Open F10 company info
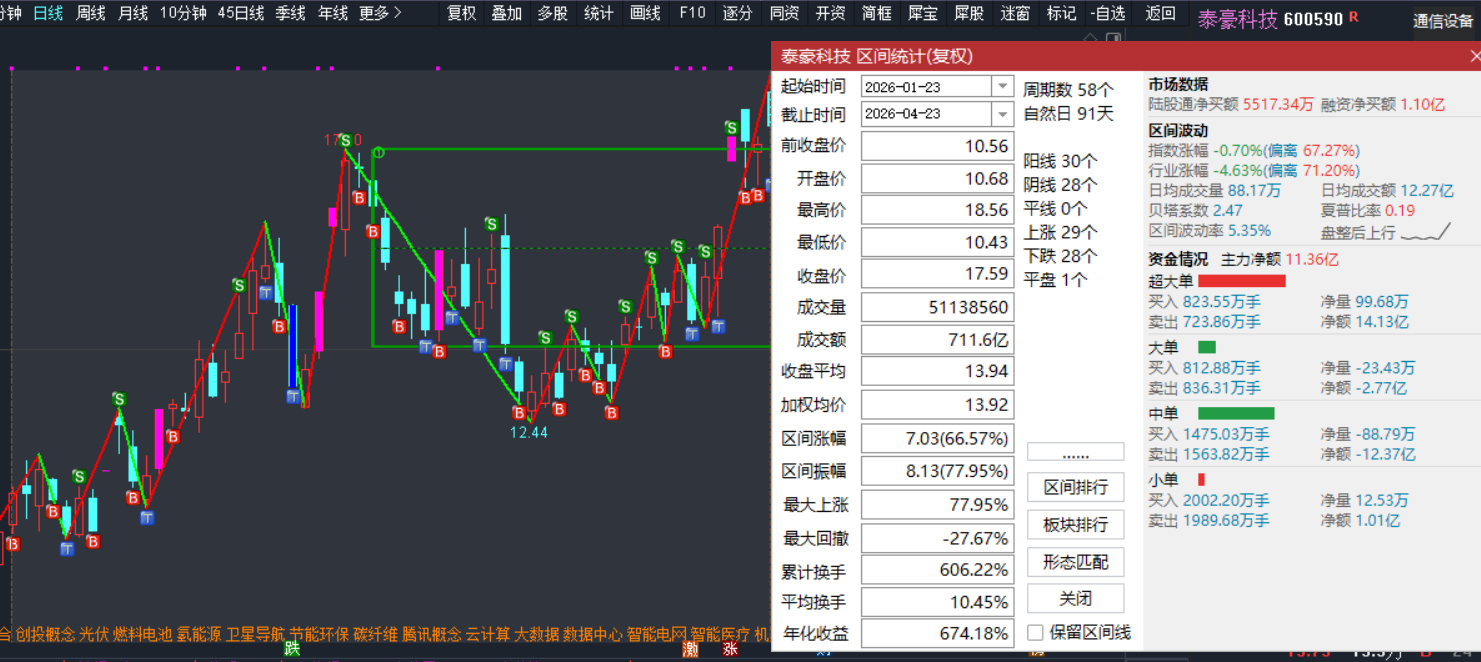The image size is (1481, 662). click(692, 13)
